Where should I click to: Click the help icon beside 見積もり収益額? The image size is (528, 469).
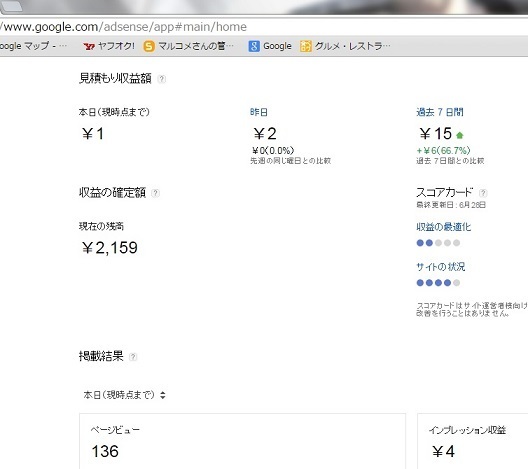pos(162,79)
